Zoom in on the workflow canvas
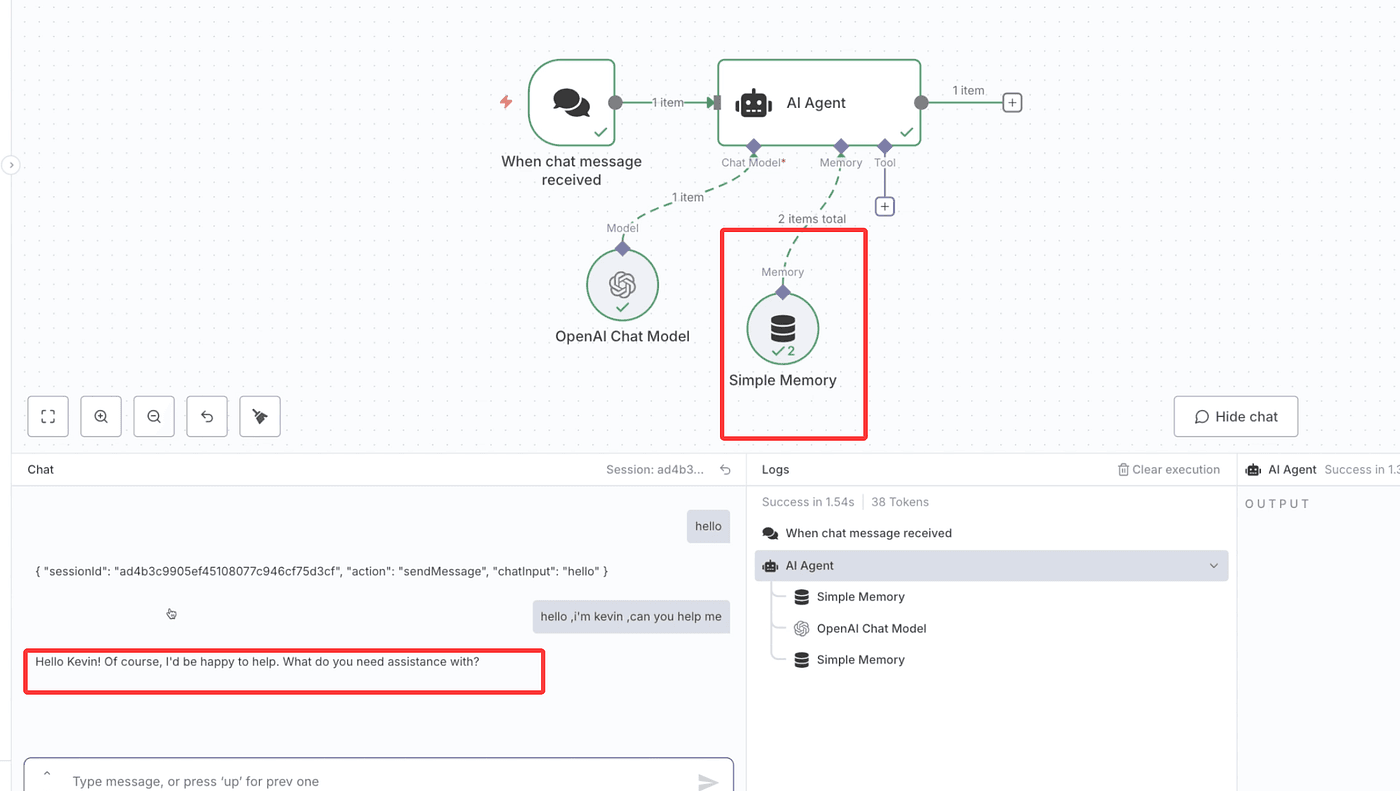 click(101, 417)
